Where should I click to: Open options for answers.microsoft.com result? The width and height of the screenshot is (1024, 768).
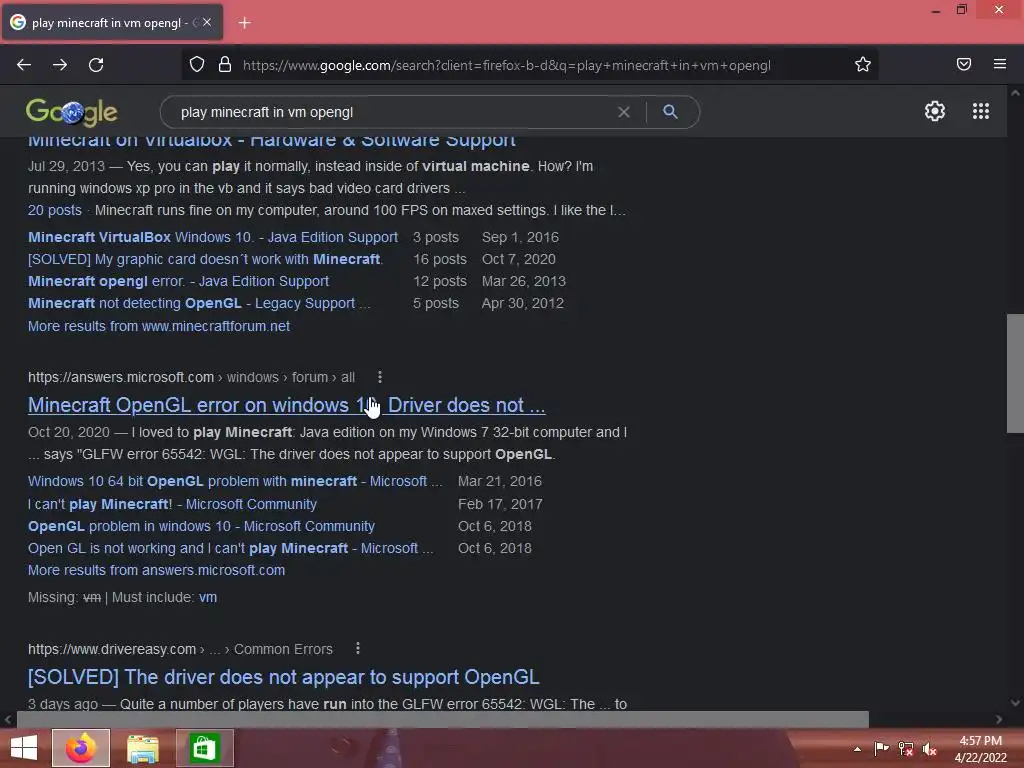(x=380, y=377)
